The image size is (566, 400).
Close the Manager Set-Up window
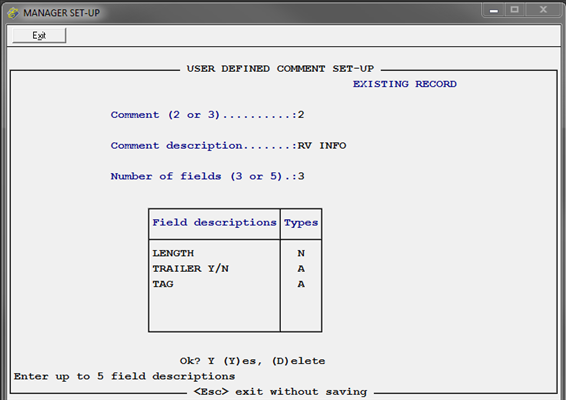[x=543, y=10]
